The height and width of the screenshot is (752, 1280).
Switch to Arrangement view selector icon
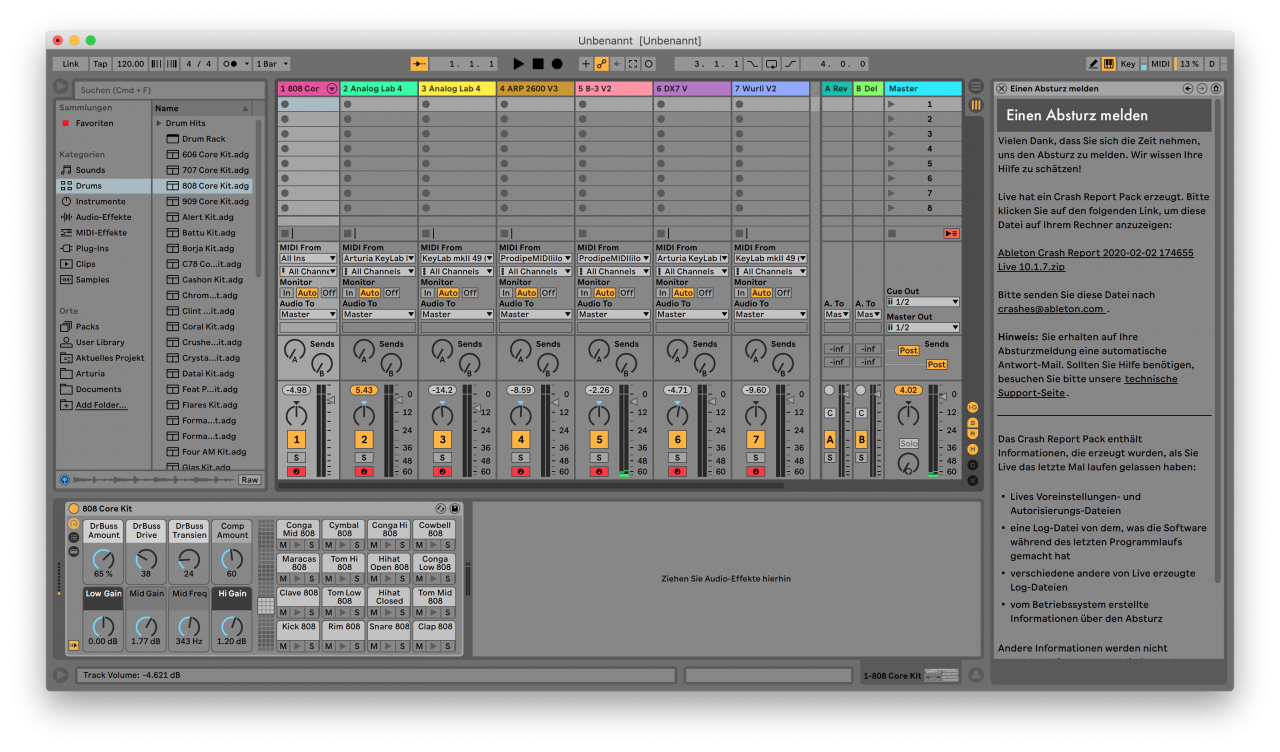[x=976, y=86]
